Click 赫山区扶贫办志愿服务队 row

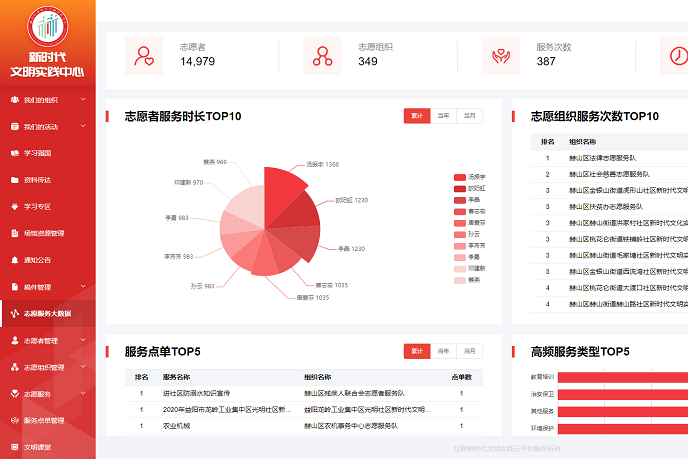coord(609,207)
